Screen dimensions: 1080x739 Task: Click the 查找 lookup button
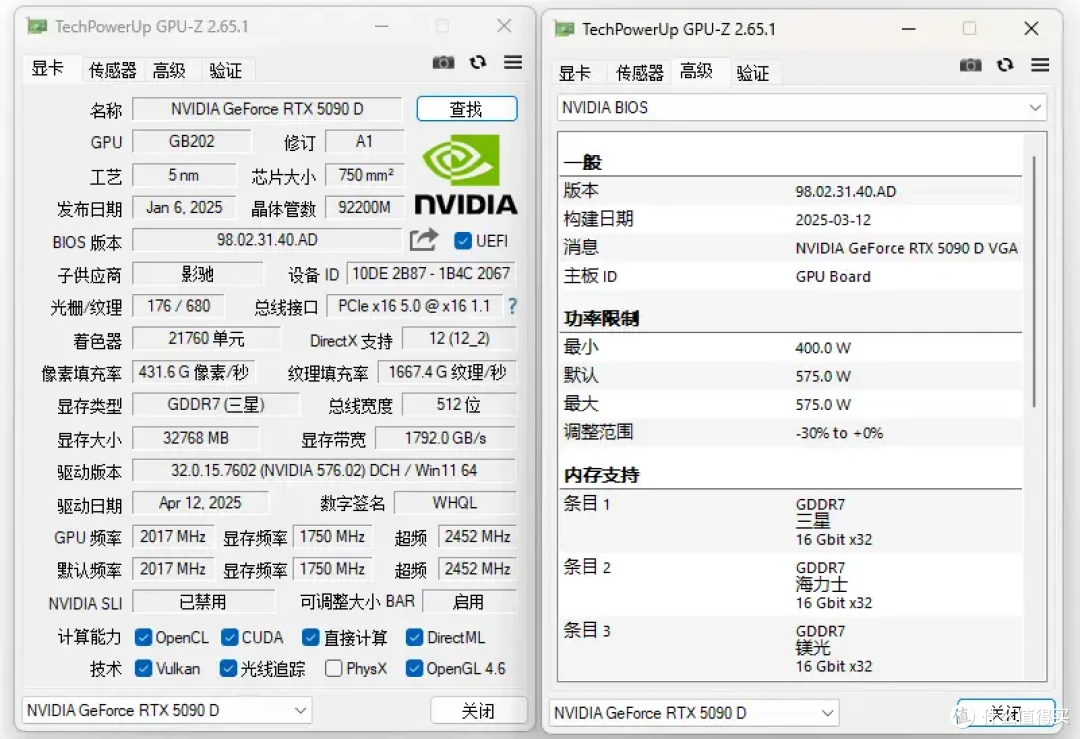[466, 109]
